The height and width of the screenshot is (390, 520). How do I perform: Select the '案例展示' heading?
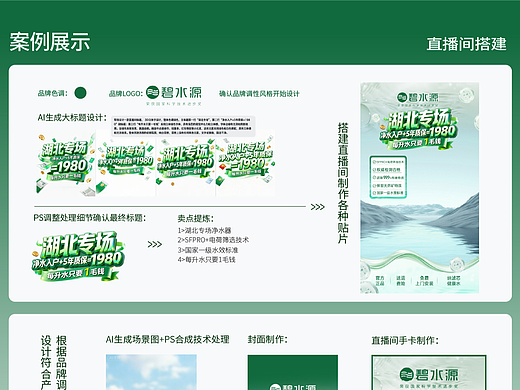[50, 42]
